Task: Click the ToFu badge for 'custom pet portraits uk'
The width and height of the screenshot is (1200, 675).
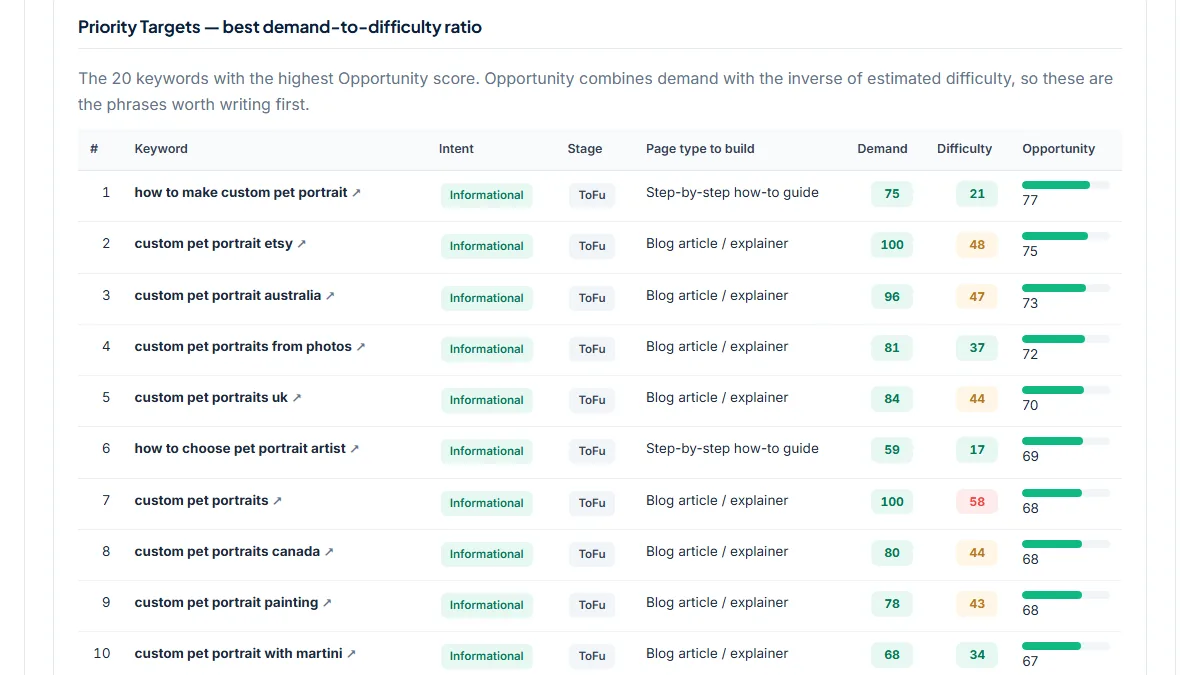Action: click(x=592, y=400)
